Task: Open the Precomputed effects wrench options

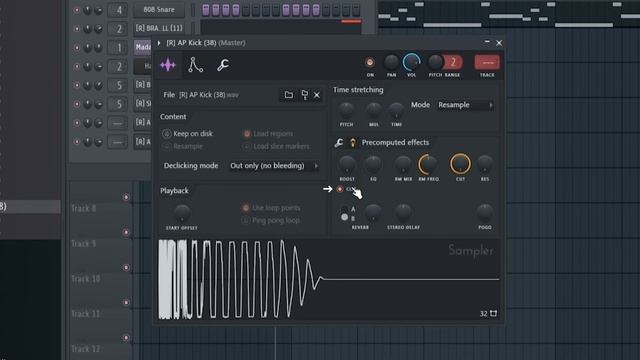Action: [x=339, y=143]
